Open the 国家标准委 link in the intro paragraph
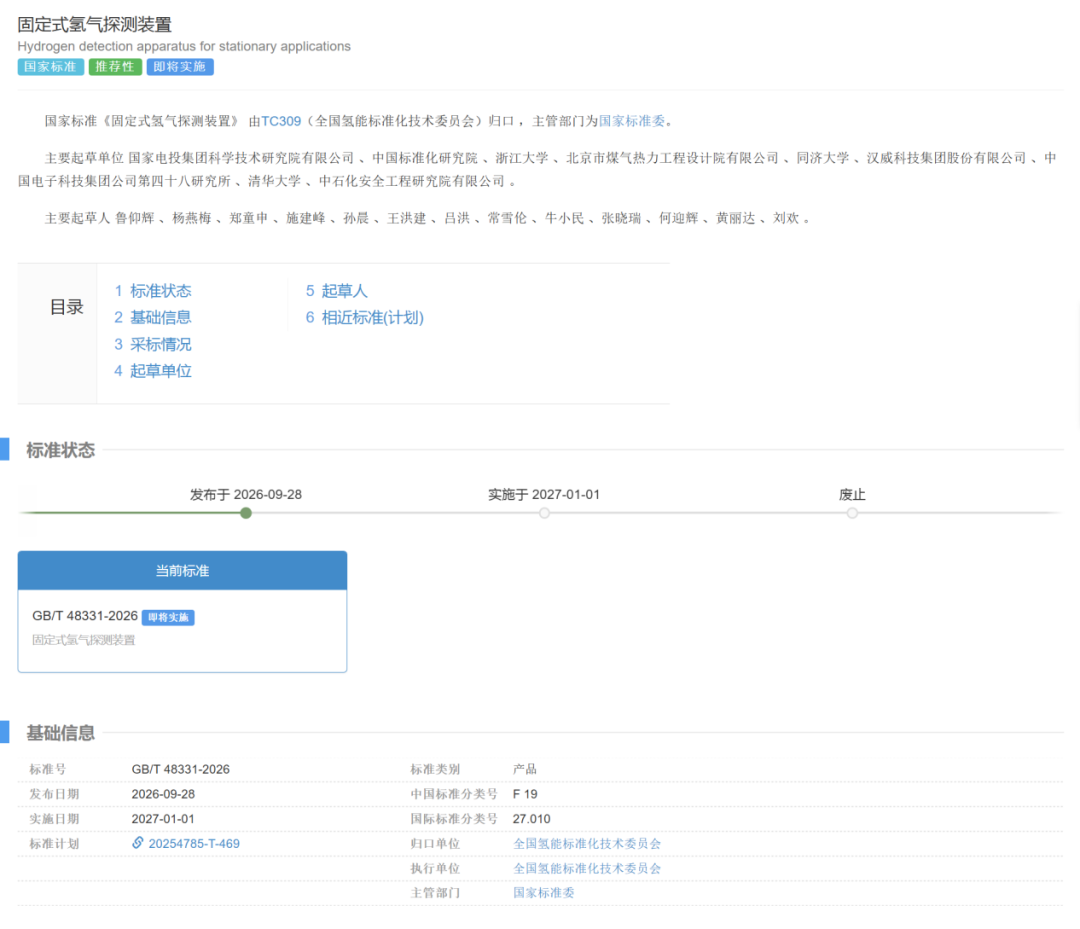This screenshot has width=1080, height=929. pos(632,121)
